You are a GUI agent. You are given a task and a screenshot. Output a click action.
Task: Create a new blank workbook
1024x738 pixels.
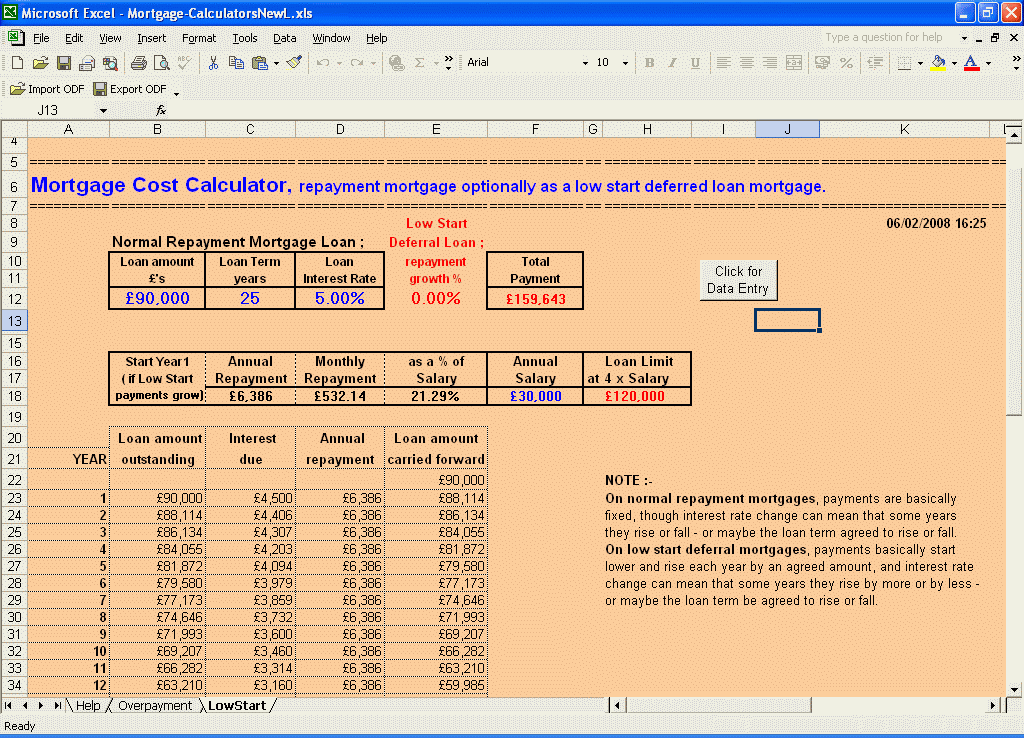pos(18,63)
